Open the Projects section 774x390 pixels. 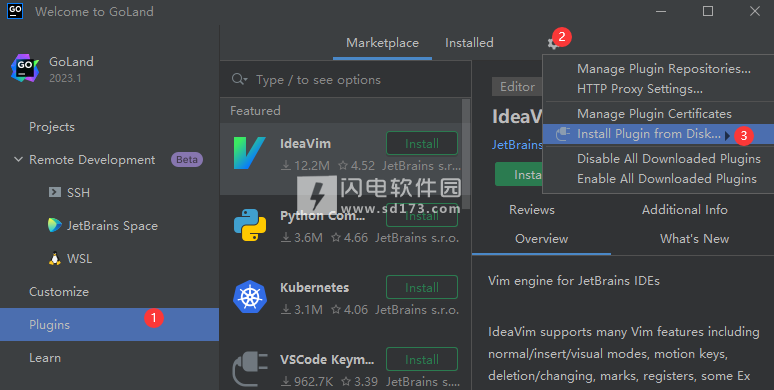(52, 127)
